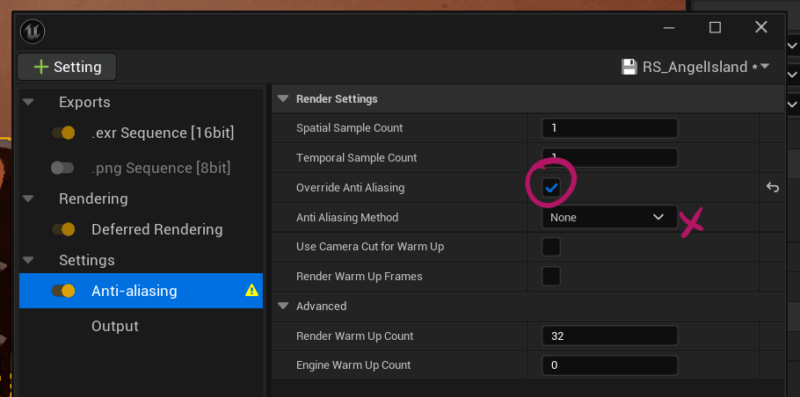Enable Render Warm Up Frames checkbox
The height and width of the screenshot is (397, 800).
[x=551, y=277]
